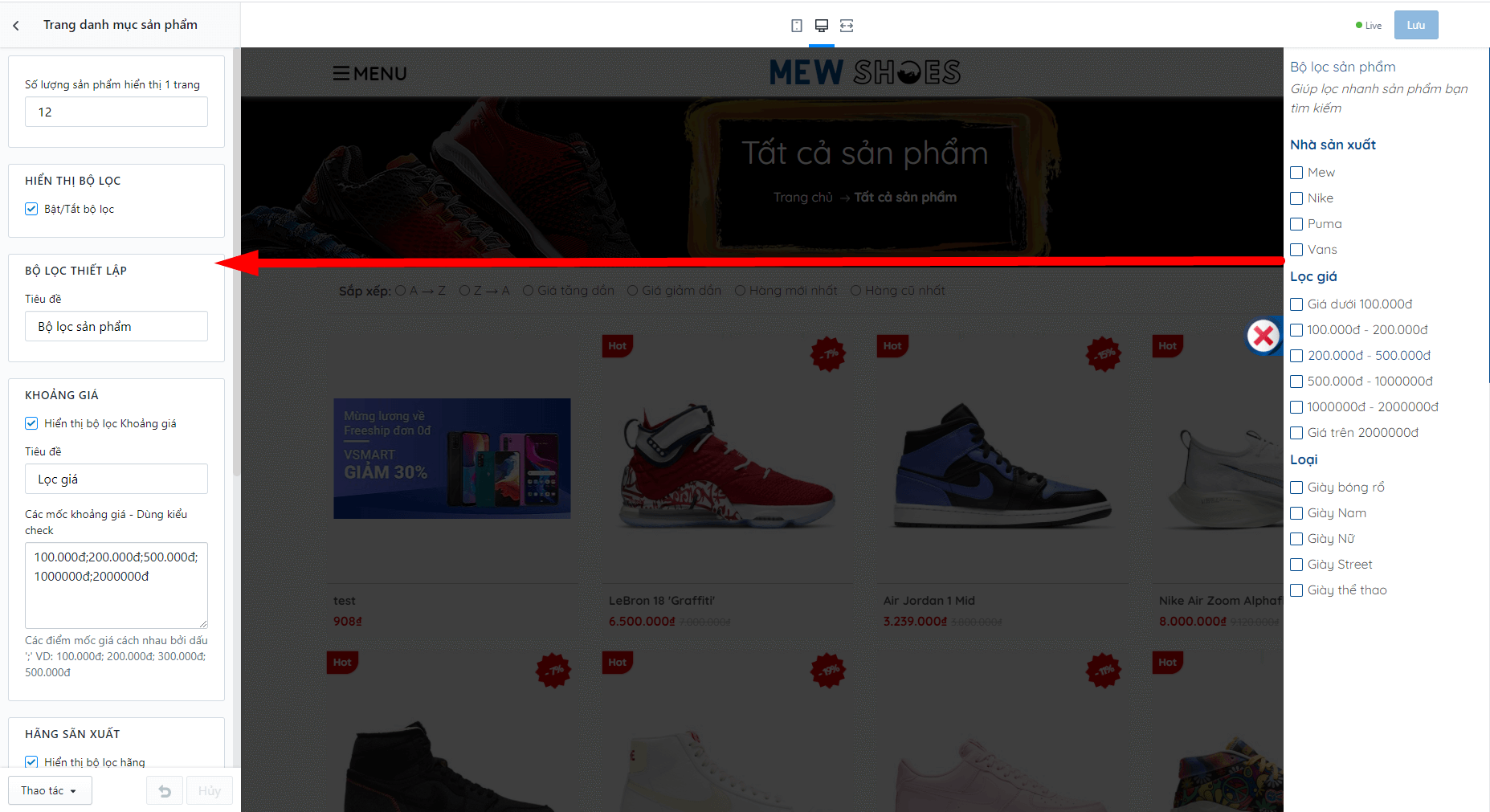
Task: Check the Mew manufacturer filter
Action: coord(1296,173)
